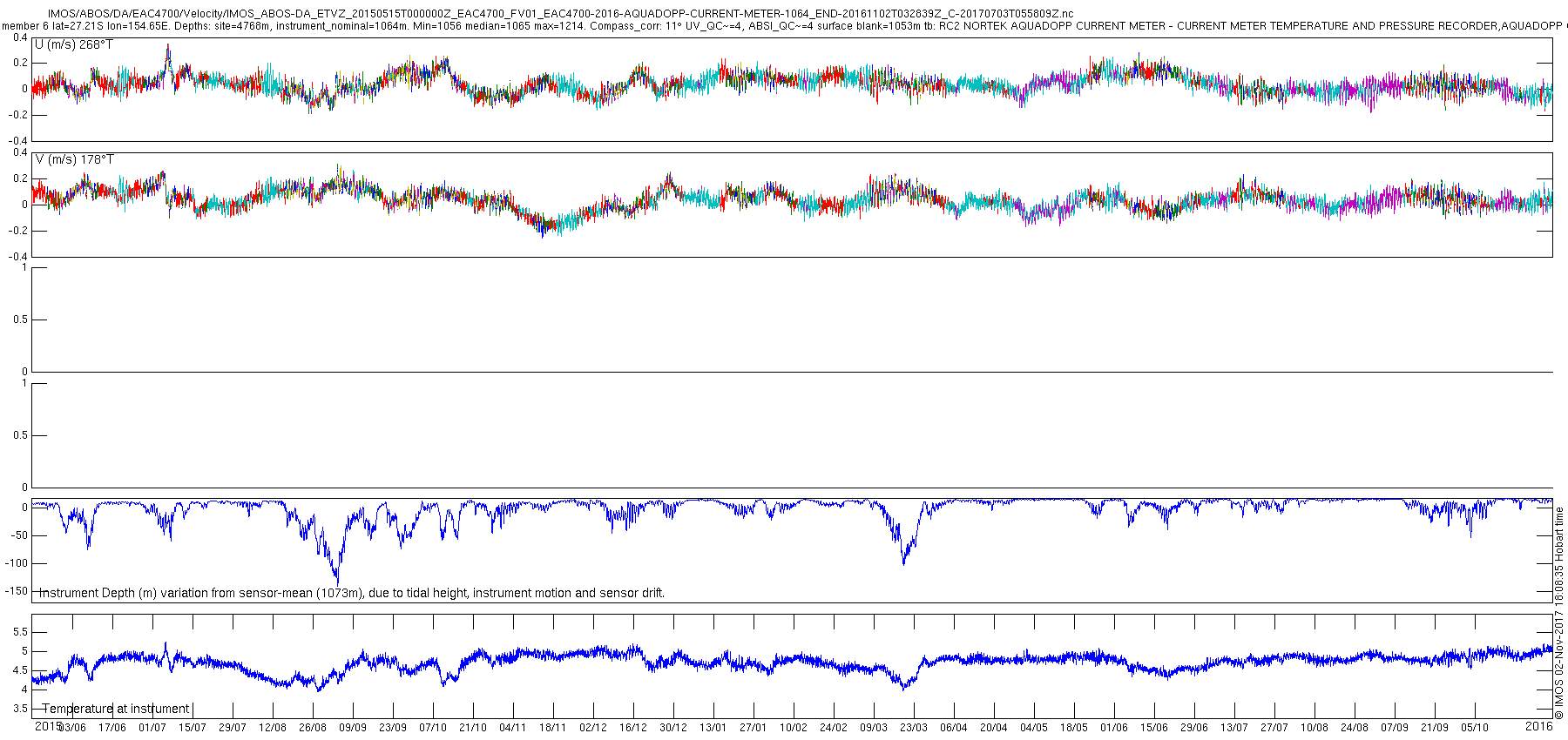Screen dimensions: 1568x740
Task: Select the 24/08 date tick label
Action: [x=1355, y=728]
